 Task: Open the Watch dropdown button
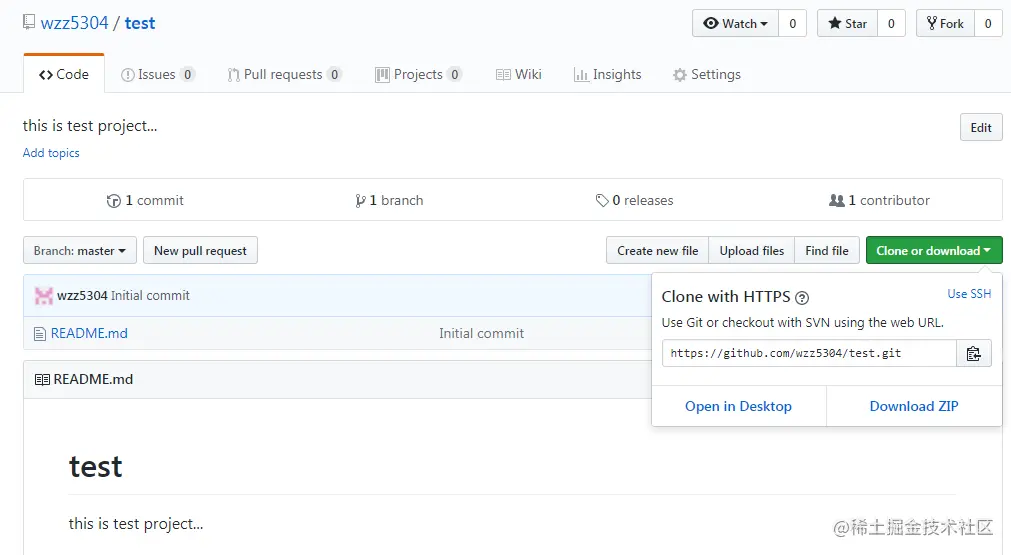point(736,23)
